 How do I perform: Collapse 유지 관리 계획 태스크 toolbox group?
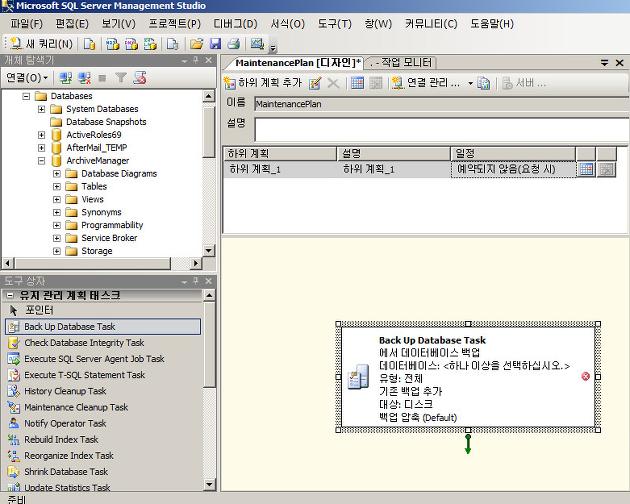[10, 296]
